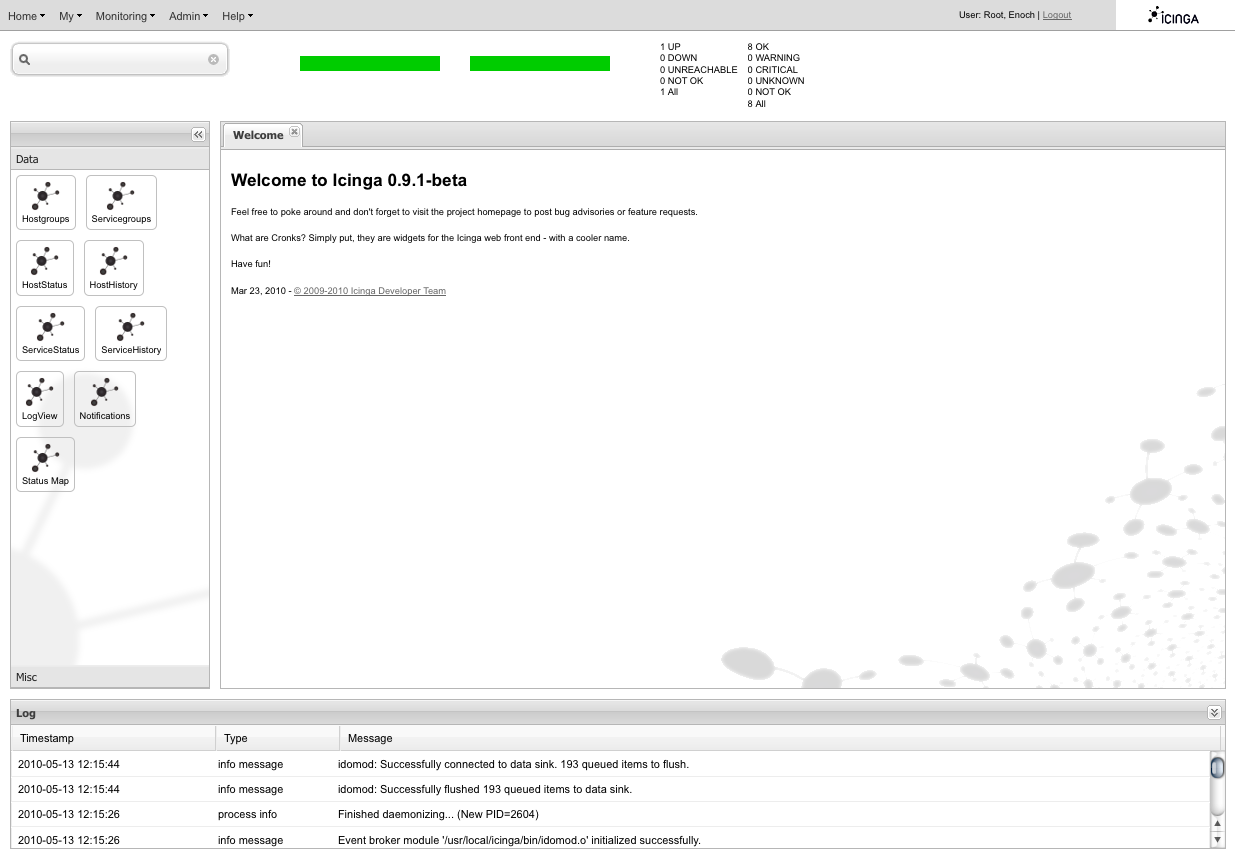
Task: Click the host status green bar
Action: 370,63
